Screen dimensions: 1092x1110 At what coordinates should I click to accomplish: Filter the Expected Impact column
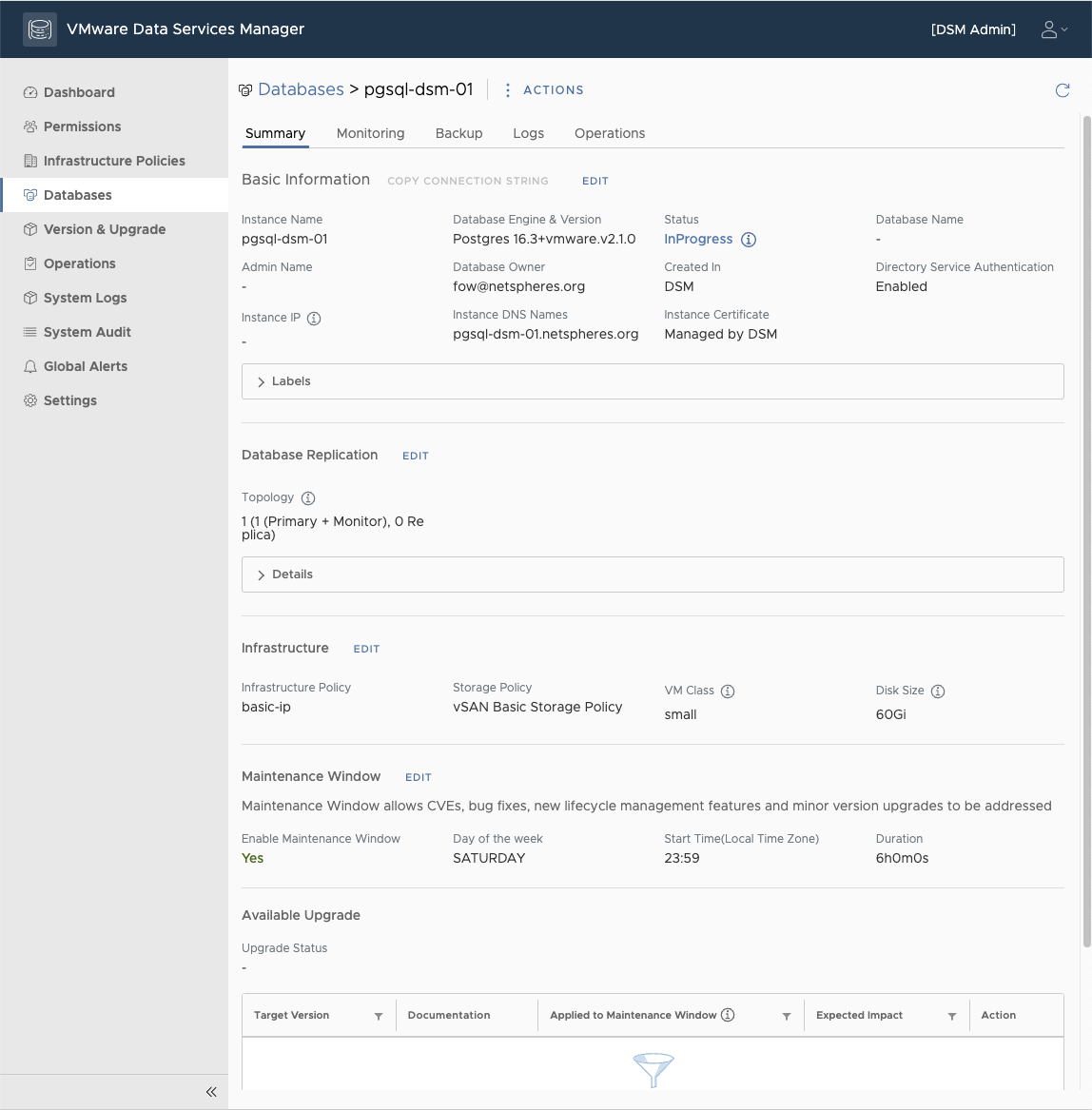(x=952, y=1016)
